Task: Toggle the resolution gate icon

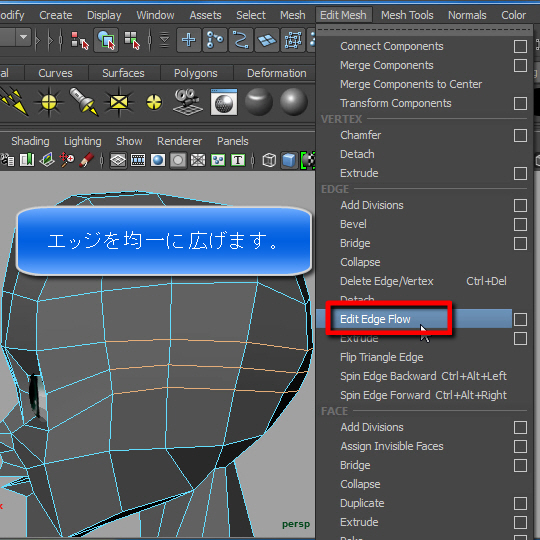Action: tap(158, 160)
